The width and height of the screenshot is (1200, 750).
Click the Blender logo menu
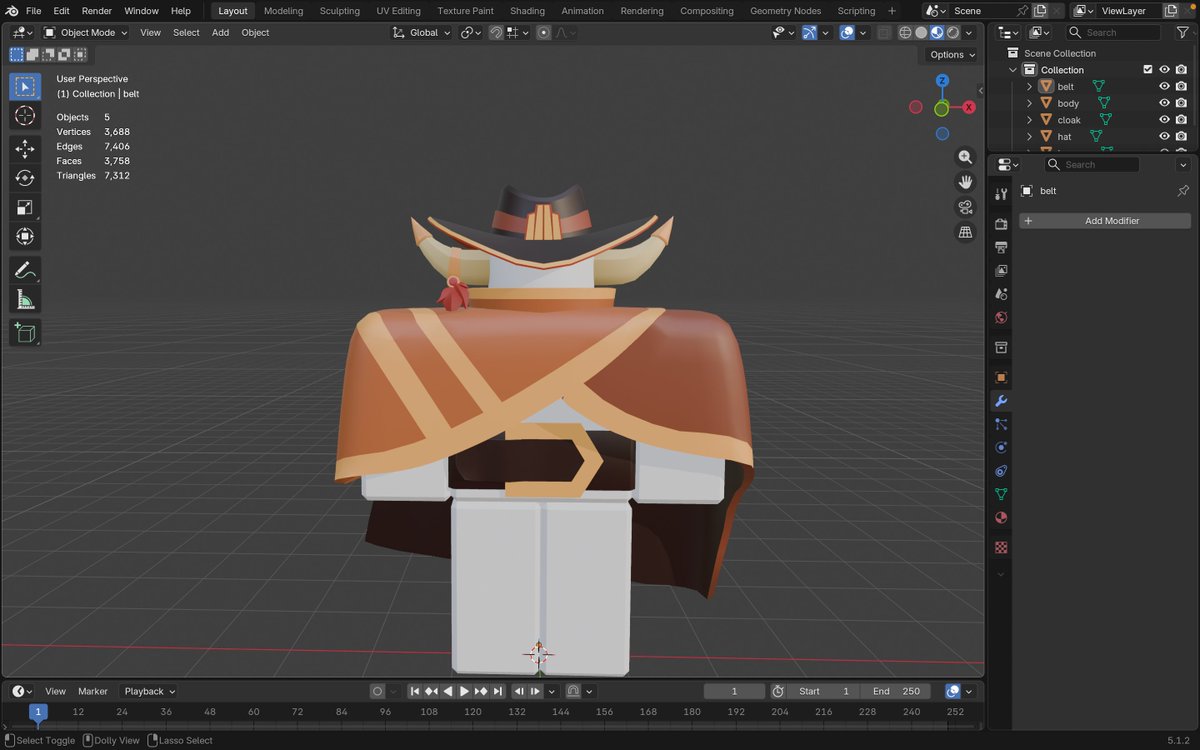point(12,10)
